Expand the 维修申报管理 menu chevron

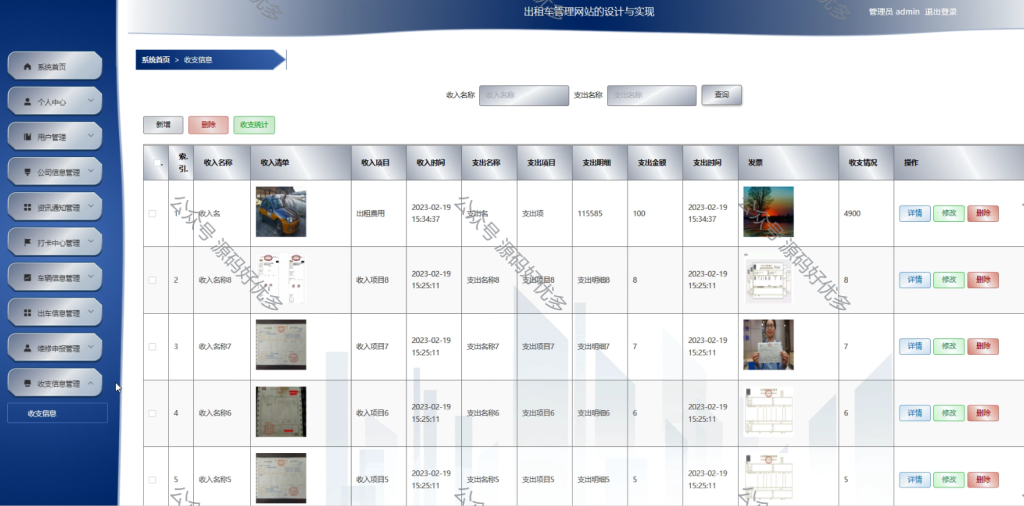point(90,347)
